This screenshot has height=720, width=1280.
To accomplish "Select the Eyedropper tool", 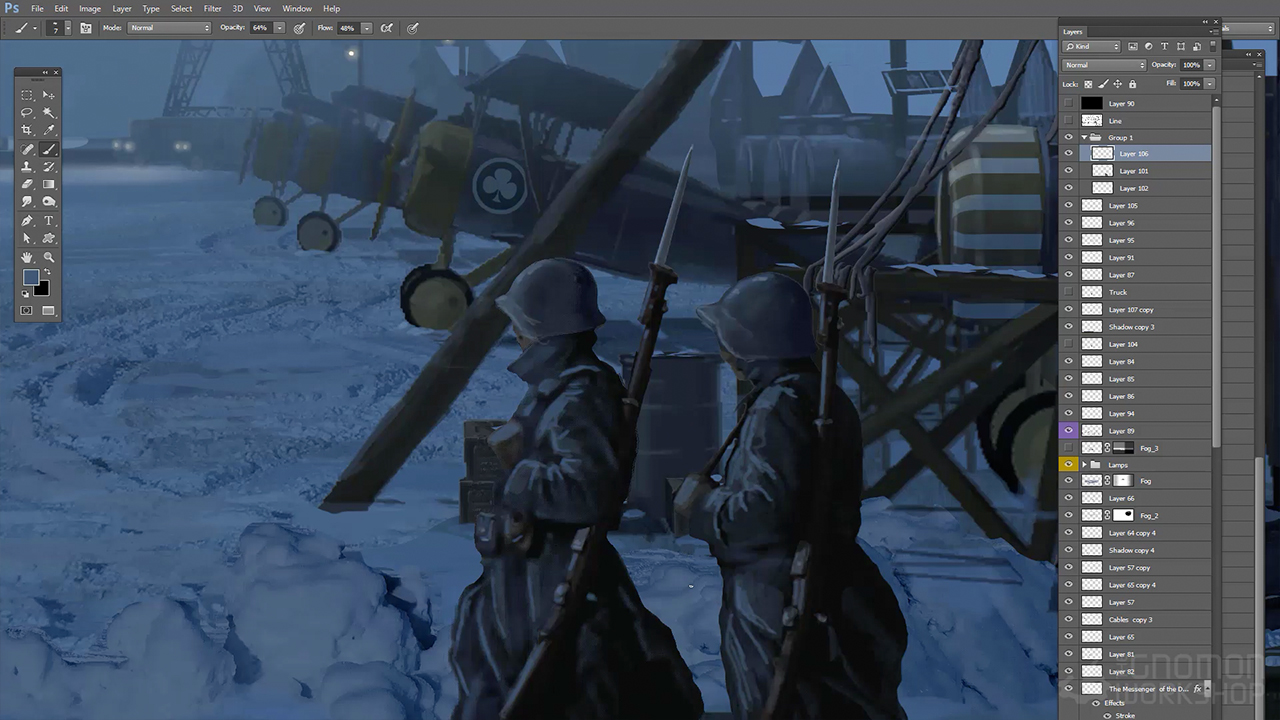I will point(49,131).
